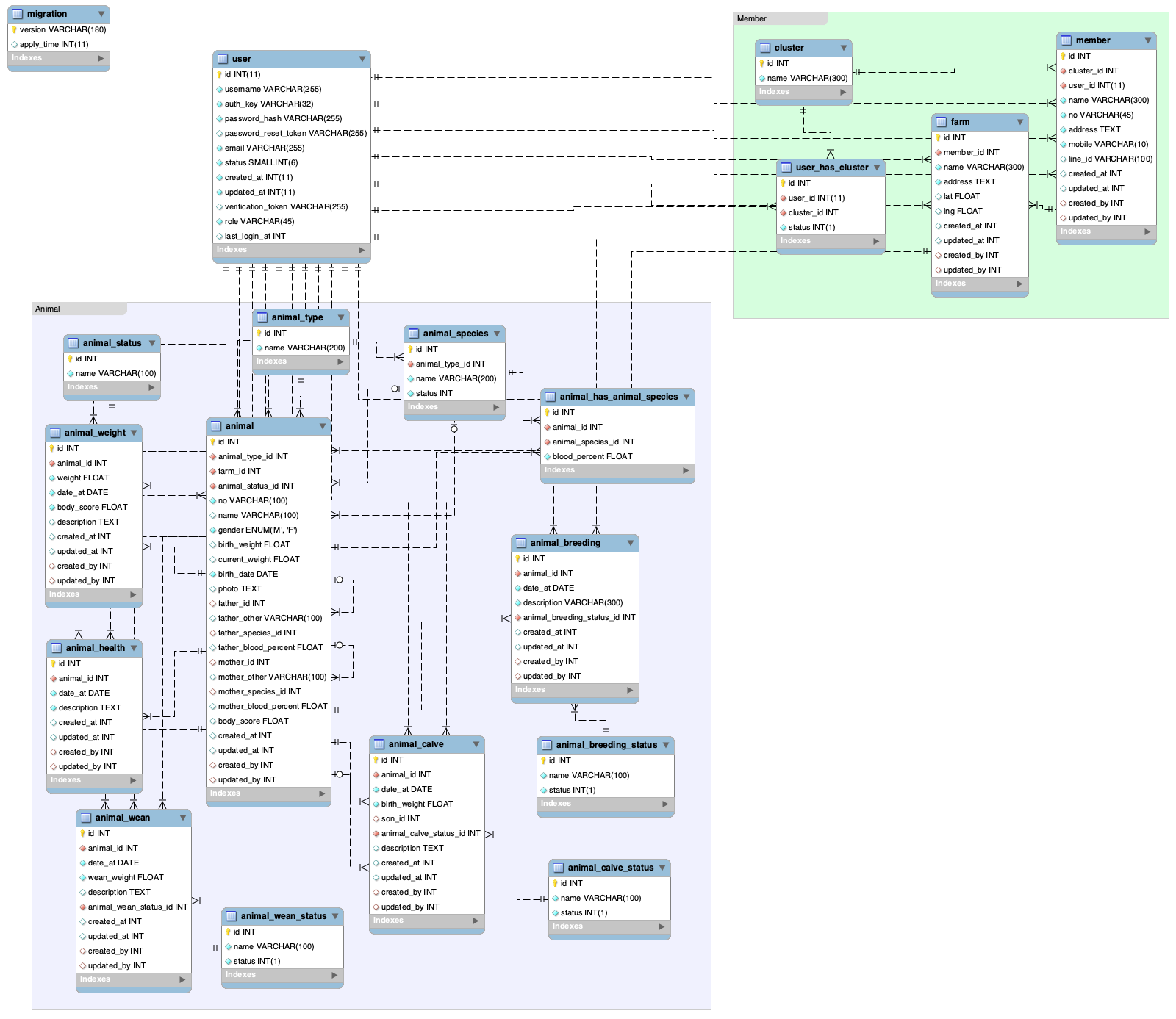The width and height of the screenshot is (1176, 1019).
Task: Select the Member layer label
Action: 752,18
